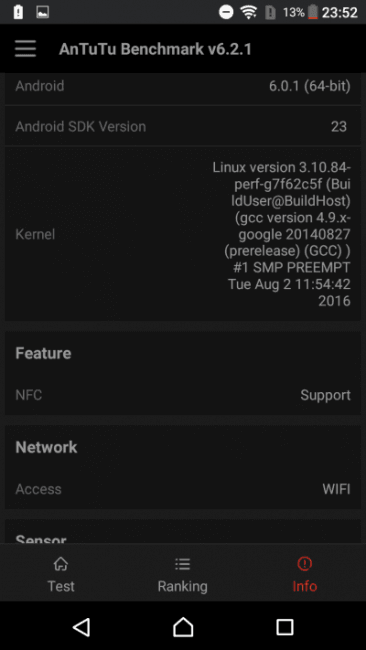Screen dimensions: 366x650
Task: Tap the NFC Support row
Action: 183,395
